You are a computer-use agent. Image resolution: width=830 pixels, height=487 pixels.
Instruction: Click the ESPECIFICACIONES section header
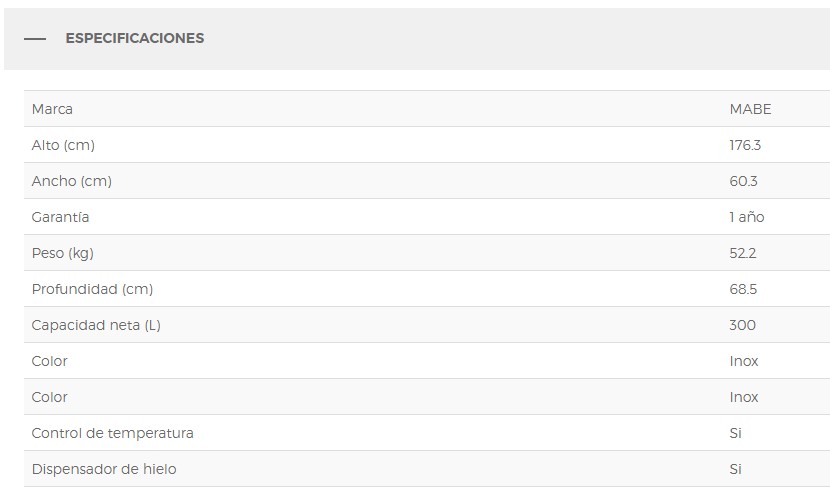[x=134, y=38]
